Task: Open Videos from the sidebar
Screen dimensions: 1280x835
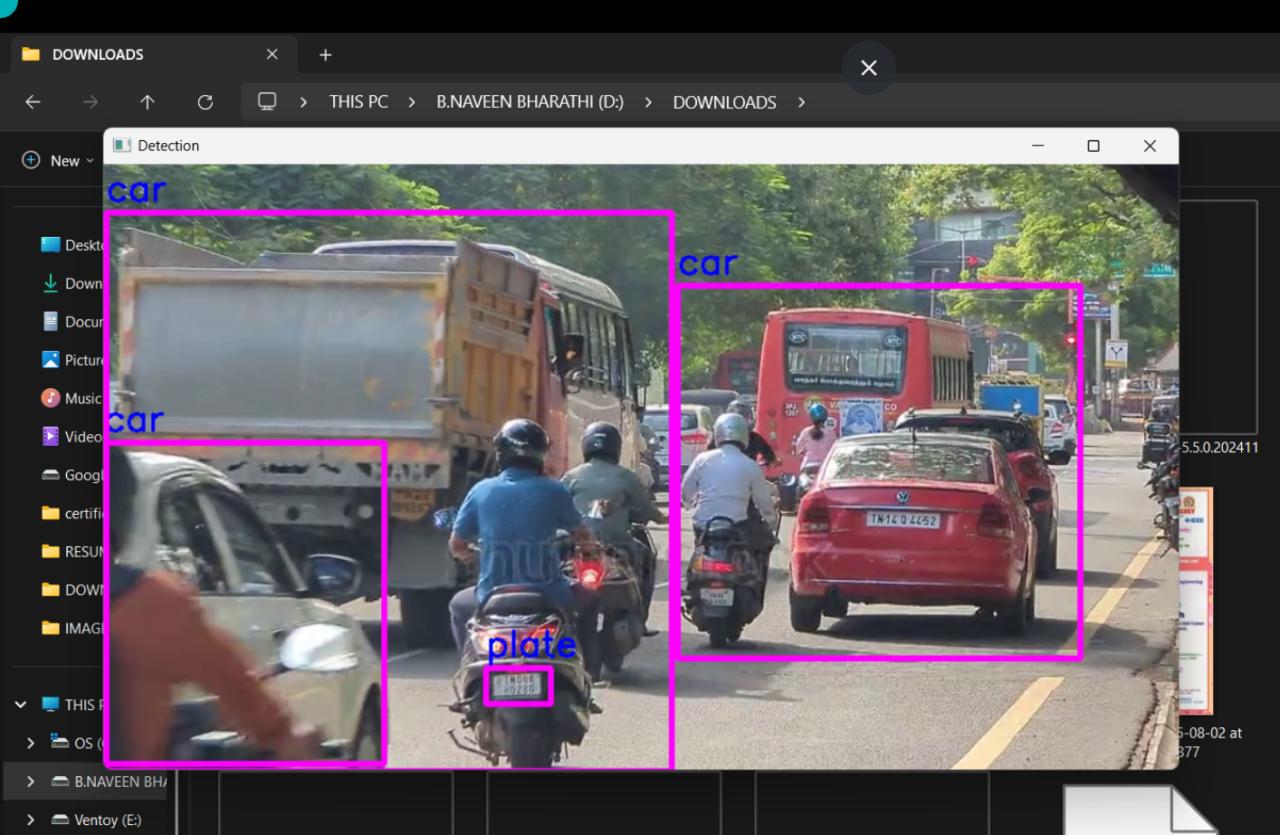Action: coord(72,436)
